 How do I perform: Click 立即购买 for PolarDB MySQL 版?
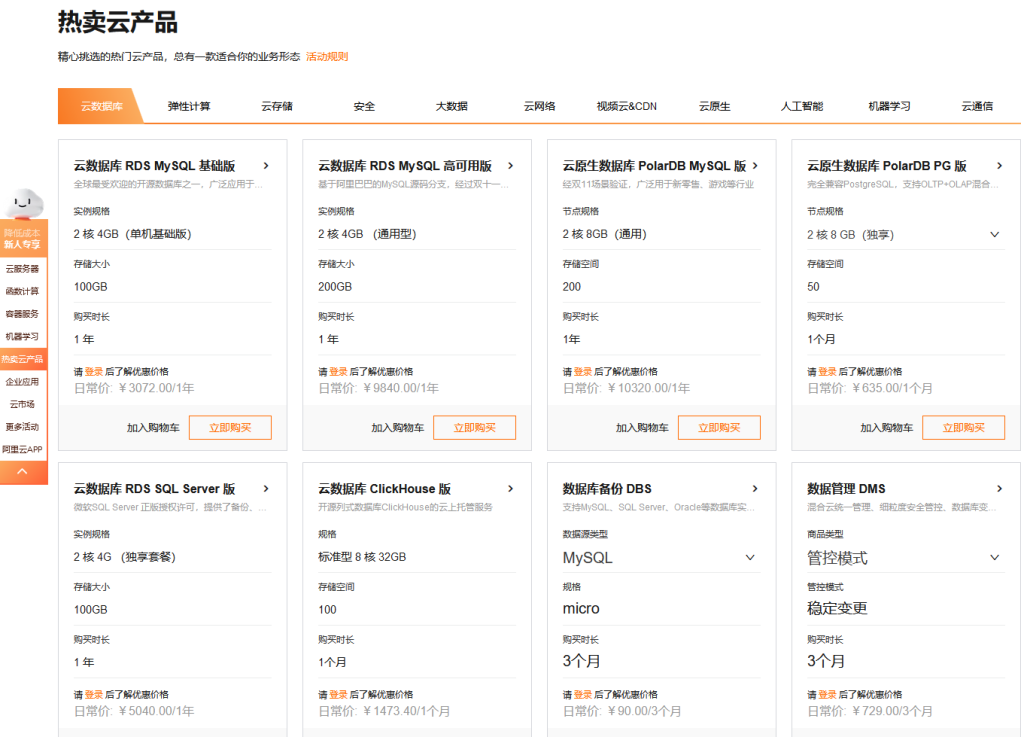(x=719, y=428)
